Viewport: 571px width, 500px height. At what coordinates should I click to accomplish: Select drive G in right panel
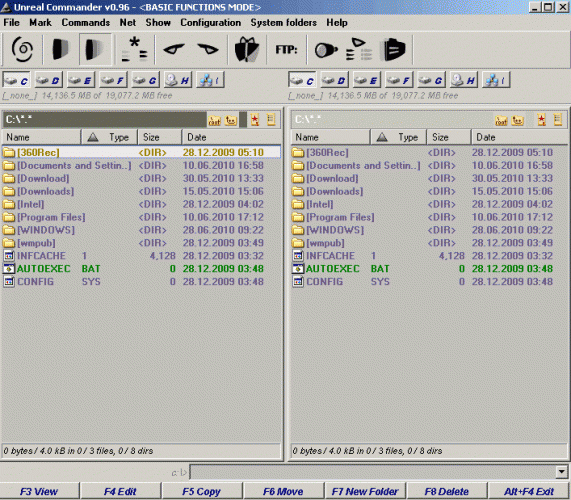[x=431, y=80]
